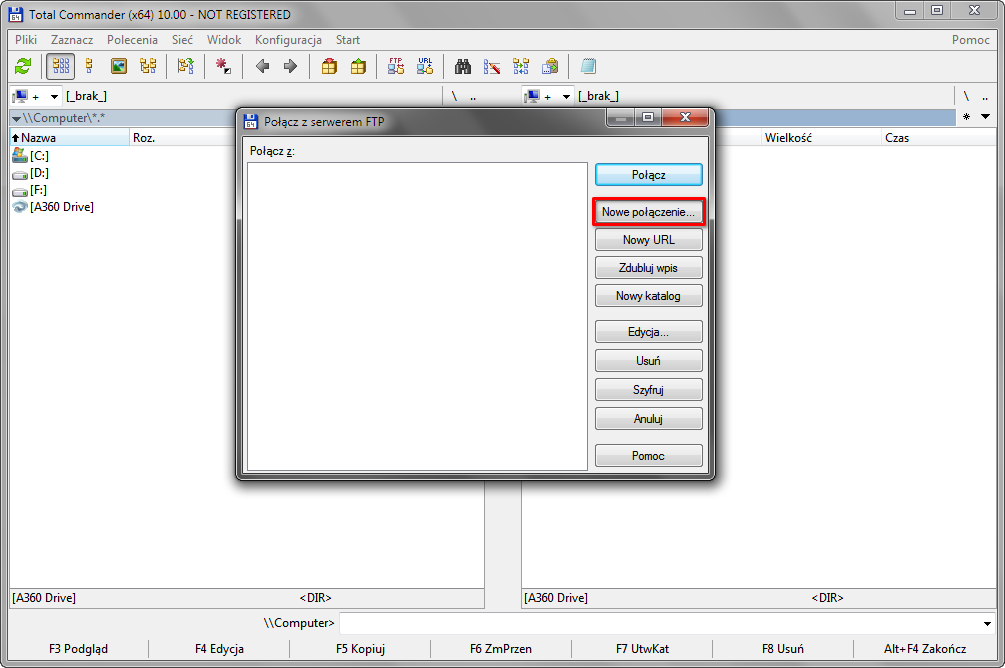1005x668 pixels.
Task: Open the right panel directory history arrow
Action: pos(985,117)
